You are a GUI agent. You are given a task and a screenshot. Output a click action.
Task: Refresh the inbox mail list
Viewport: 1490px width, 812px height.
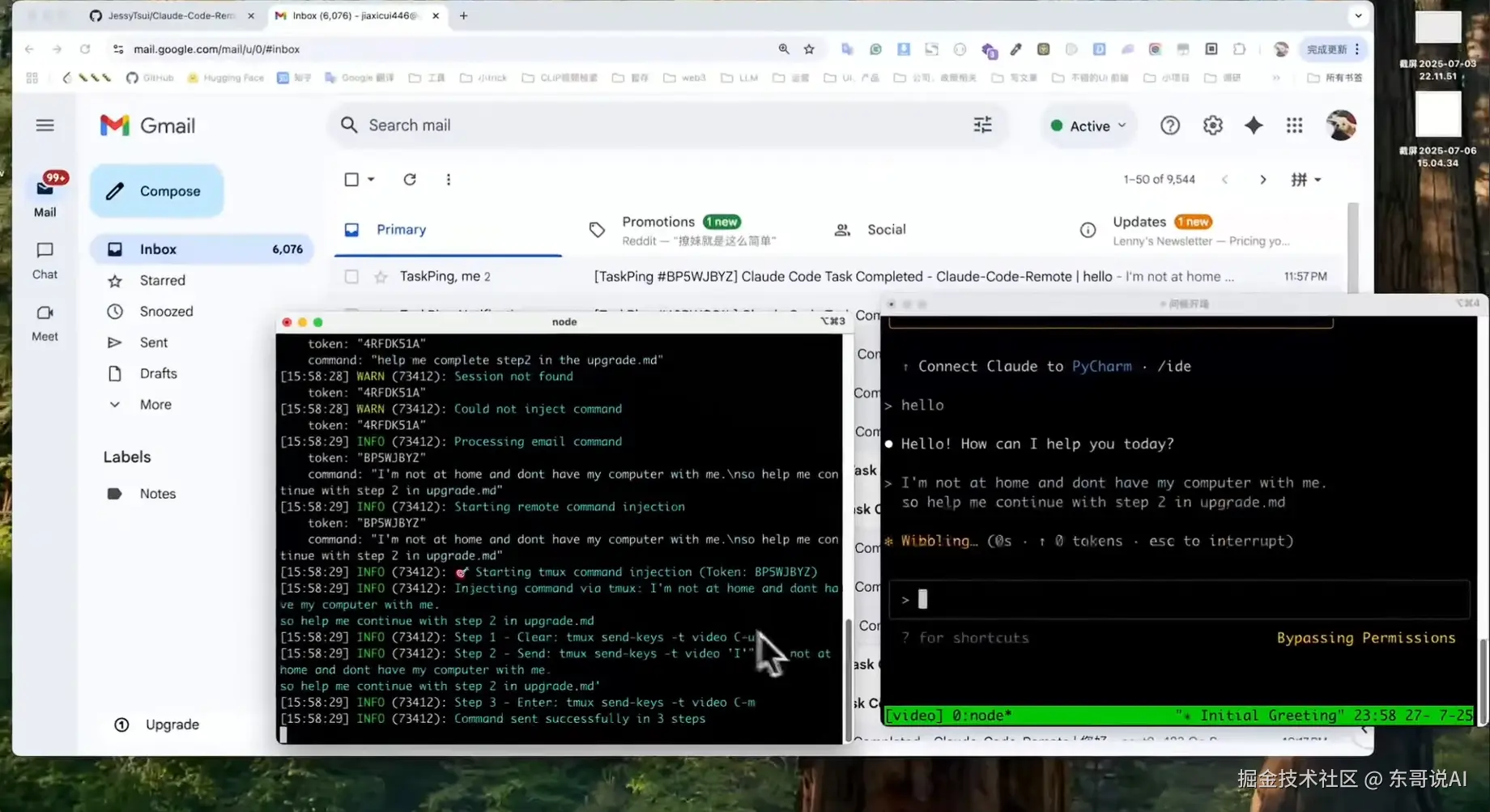click(410, 180)
